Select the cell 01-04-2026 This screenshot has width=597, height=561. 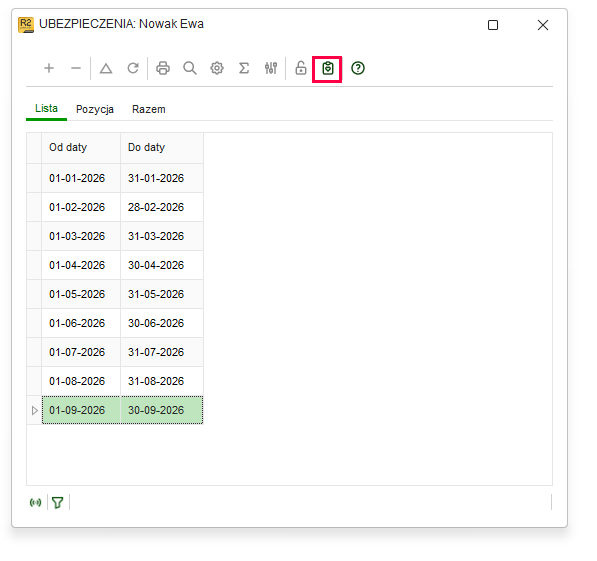(x=81, y=265)
